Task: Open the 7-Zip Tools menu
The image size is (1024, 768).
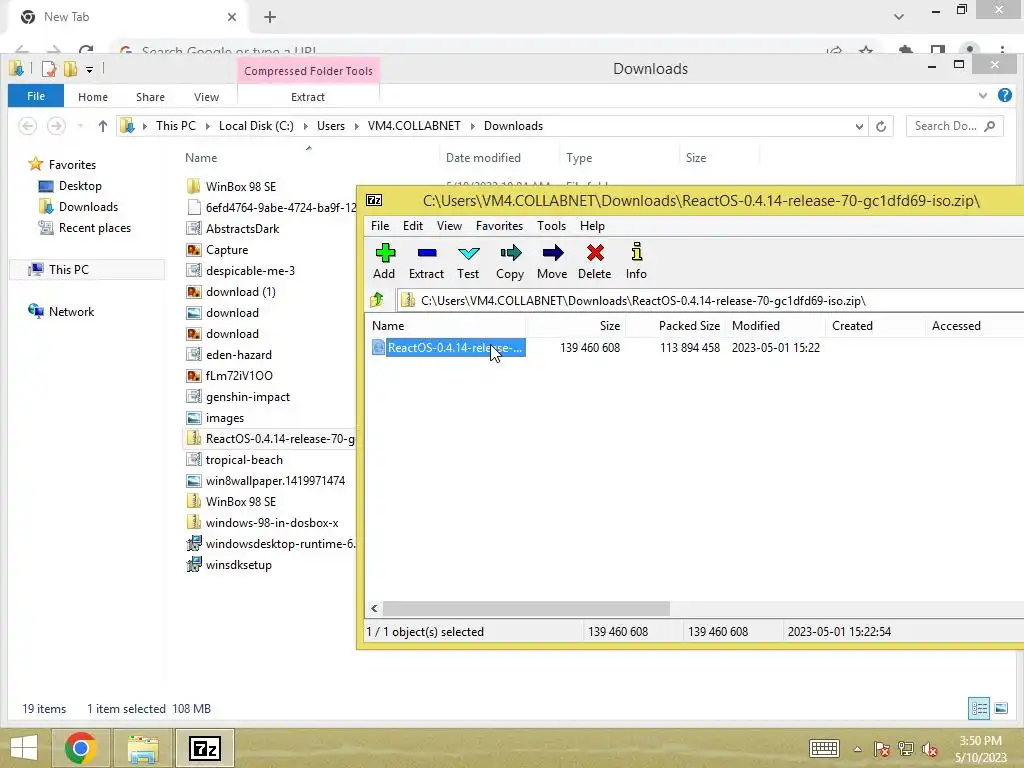Action: point(552,226)
